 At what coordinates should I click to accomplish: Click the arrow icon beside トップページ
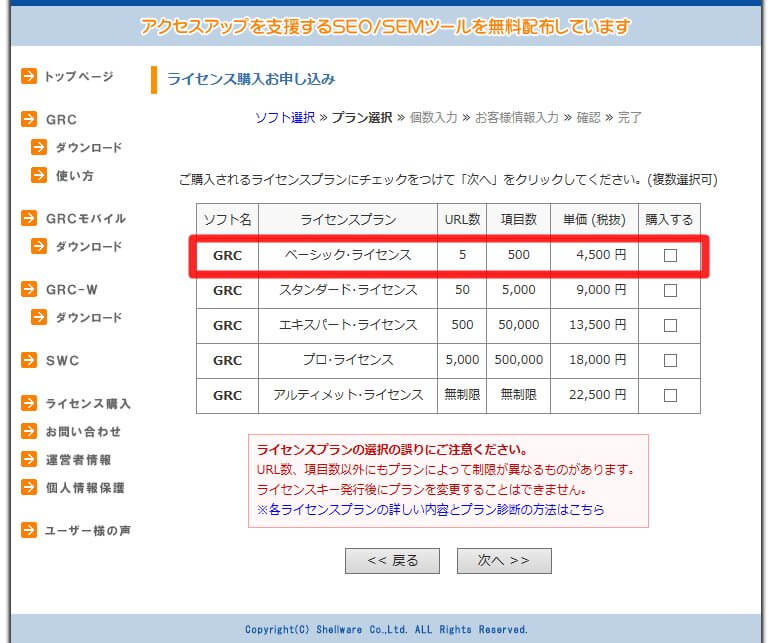pyautogui.click(x=29, y=76)
